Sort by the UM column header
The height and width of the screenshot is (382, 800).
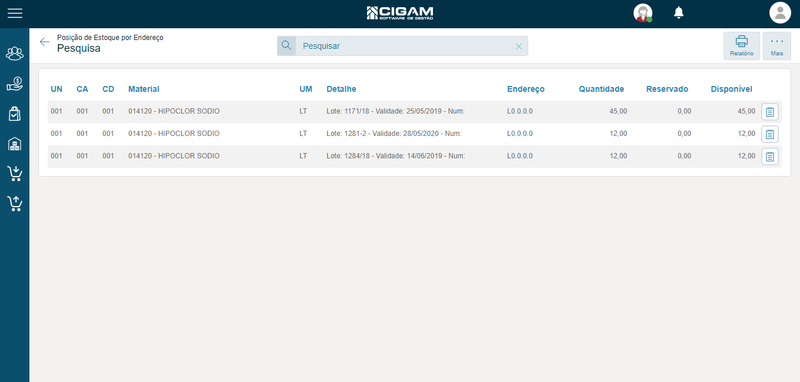pyautogui.click(x=306, y=89)
